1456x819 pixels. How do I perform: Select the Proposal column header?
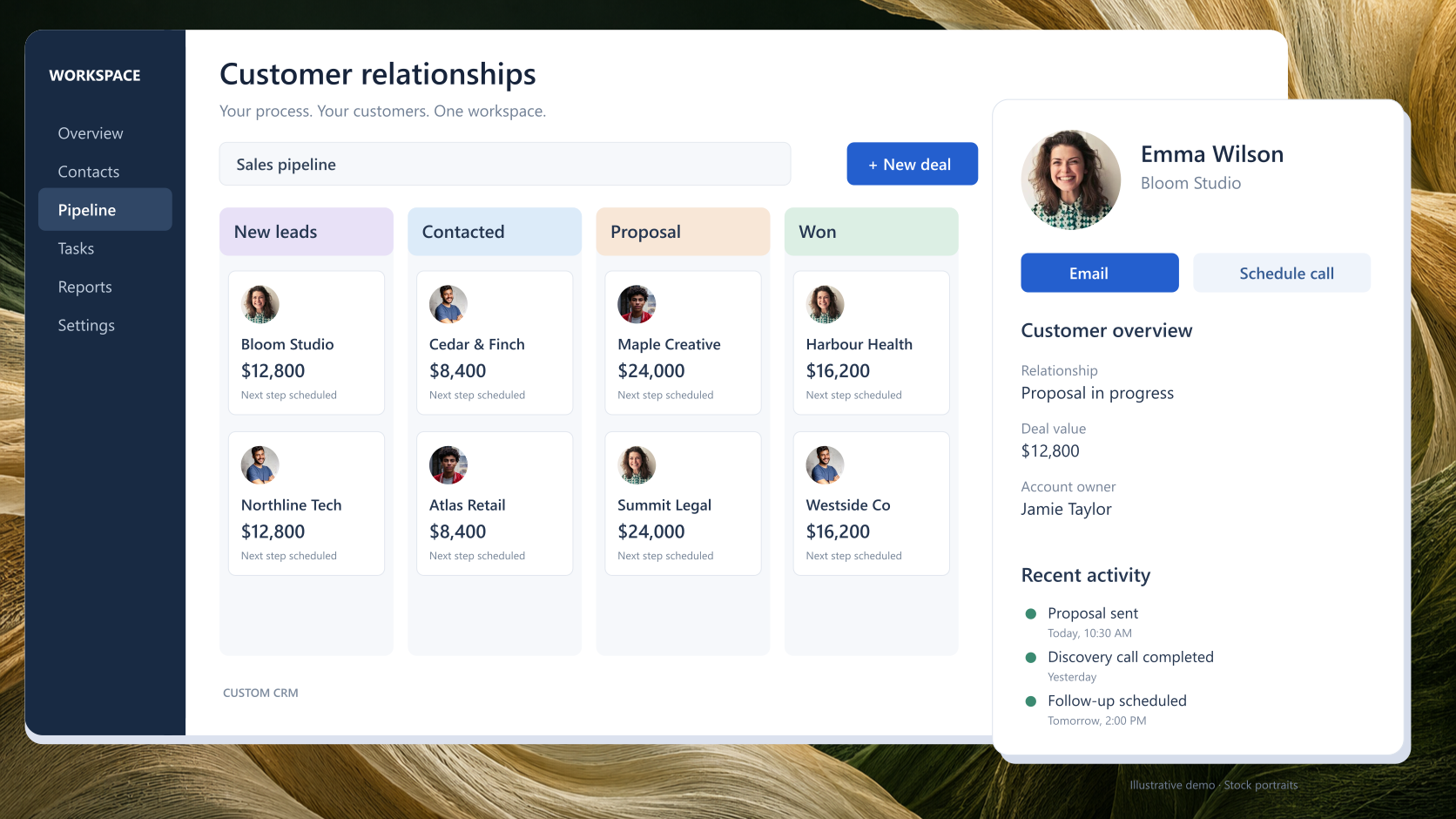pyautogui.click(x=683, y=232)
